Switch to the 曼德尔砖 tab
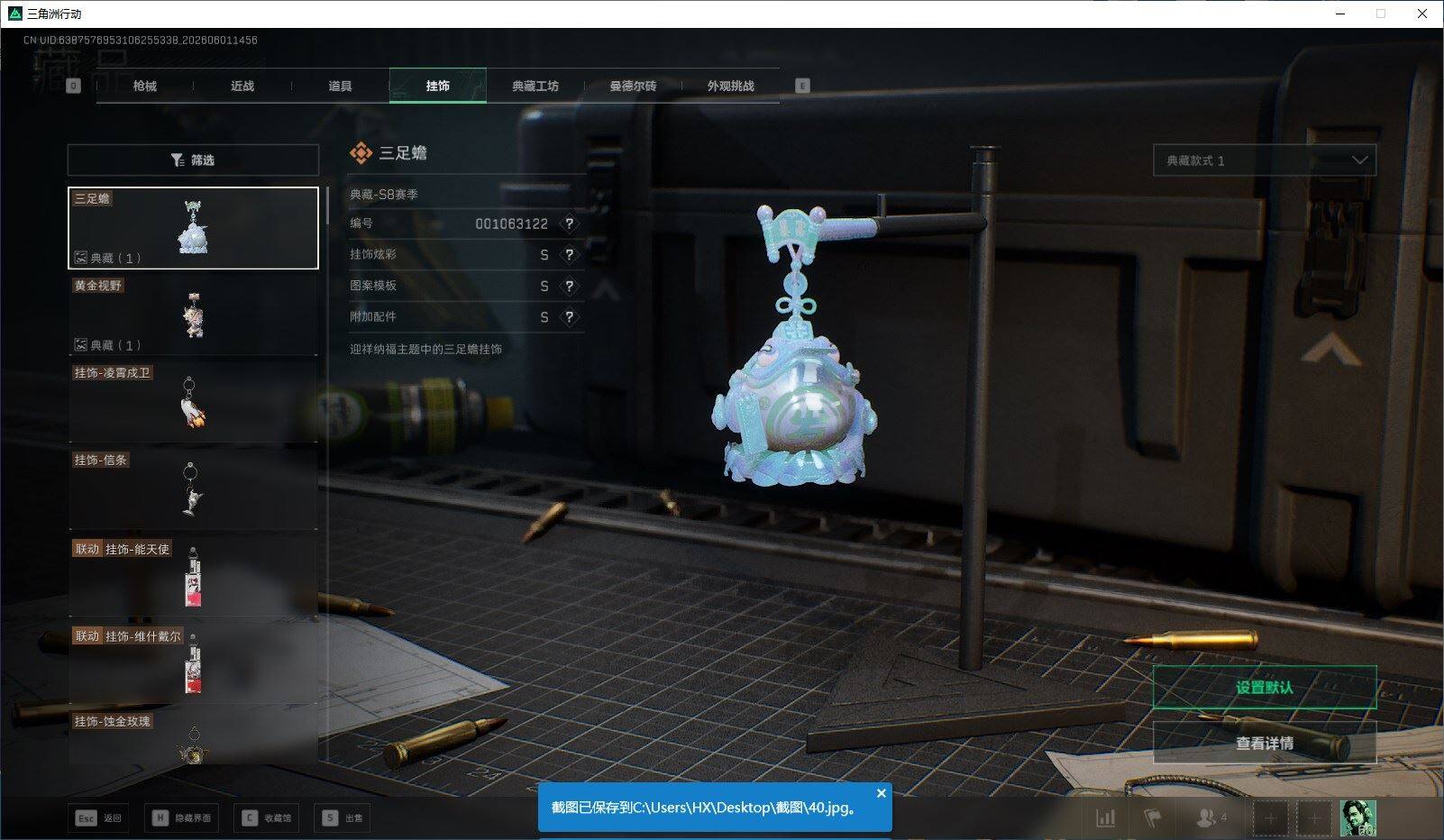The height and width of the screenshot is (840, 1444). 633,86
